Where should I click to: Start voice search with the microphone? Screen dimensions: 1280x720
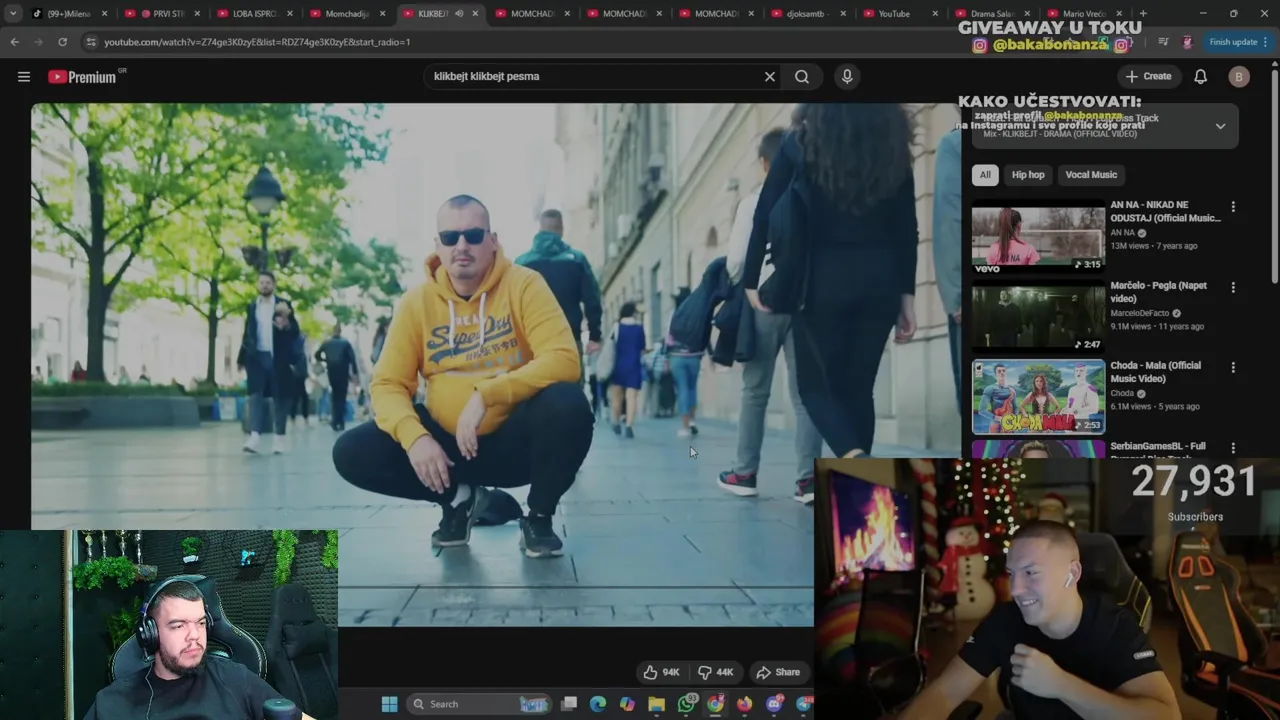pos(847,77)
